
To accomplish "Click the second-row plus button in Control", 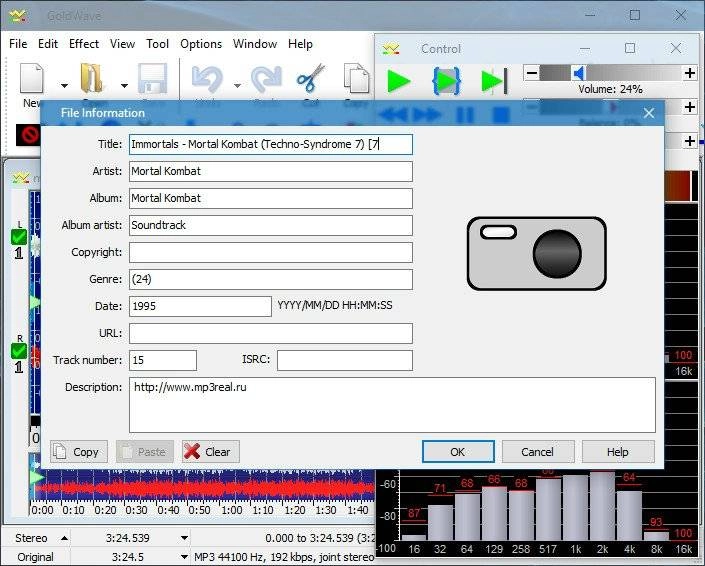I will [x=690, y=107].
